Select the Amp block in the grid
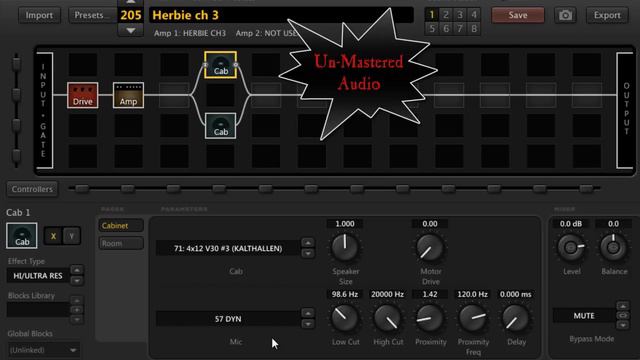Image resolution: width=640 pixels, height=360 pixels. [x=128, y=95]
